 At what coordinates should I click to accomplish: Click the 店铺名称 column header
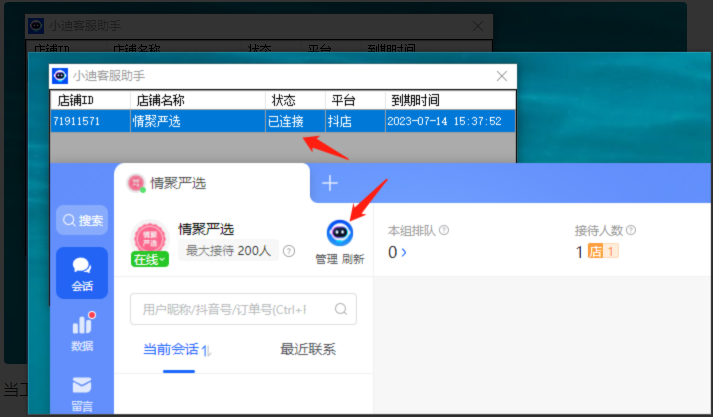(x=198, y=100)
